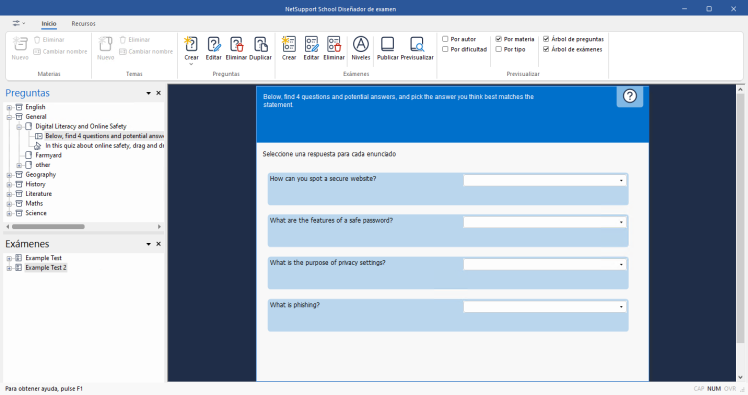748x395 pixels.
Task: Open Preguntas panel options dropdown arrow
Action: (x=148, y=94)
